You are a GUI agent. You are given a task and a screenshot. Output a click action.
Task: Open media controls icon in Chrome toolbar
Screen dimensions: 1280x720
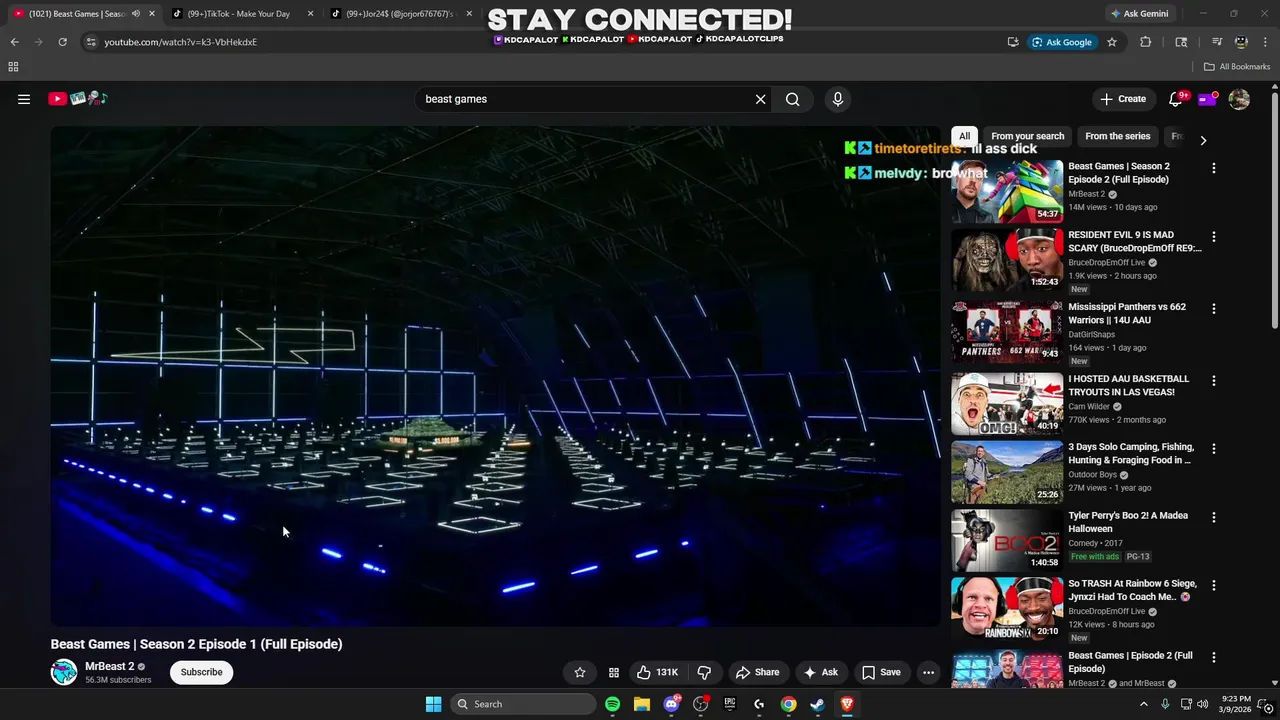pyautogui.click(x=1217, y=42)
